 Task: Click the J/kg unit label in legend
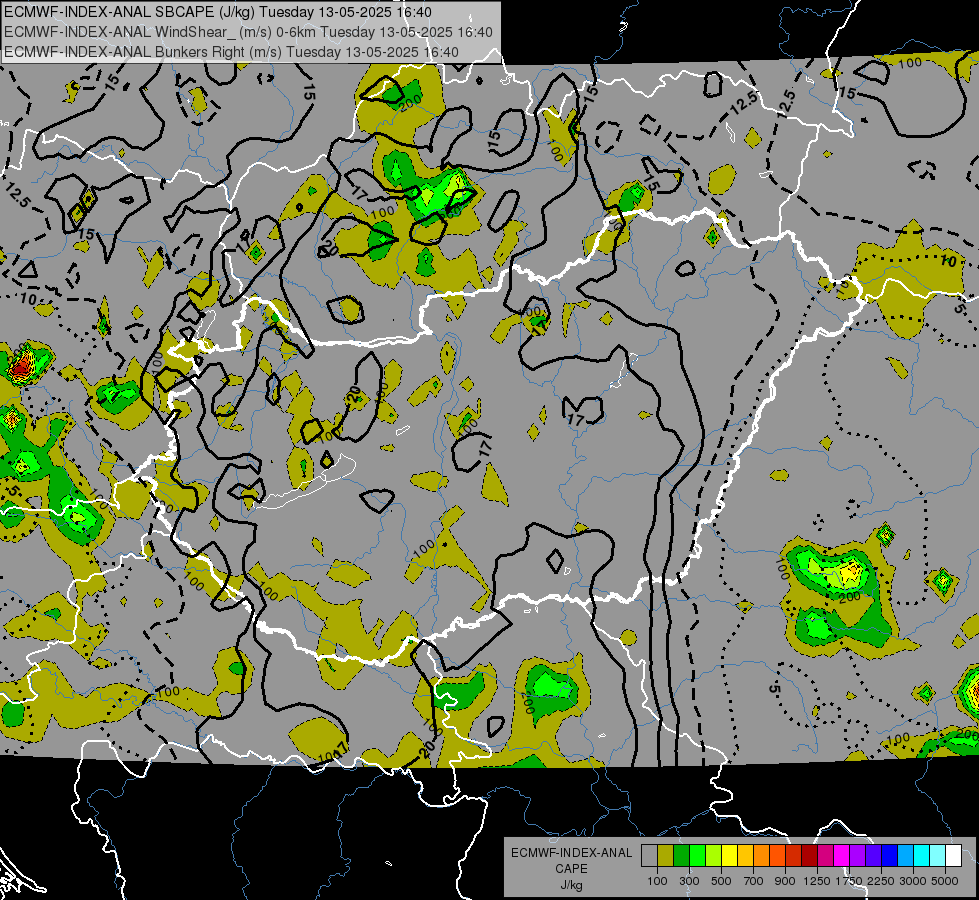[x=571, y=885]
